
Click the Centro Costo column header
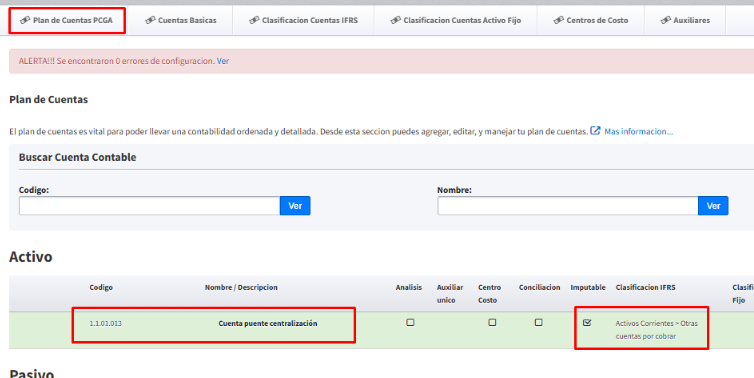tap(490, 294)
